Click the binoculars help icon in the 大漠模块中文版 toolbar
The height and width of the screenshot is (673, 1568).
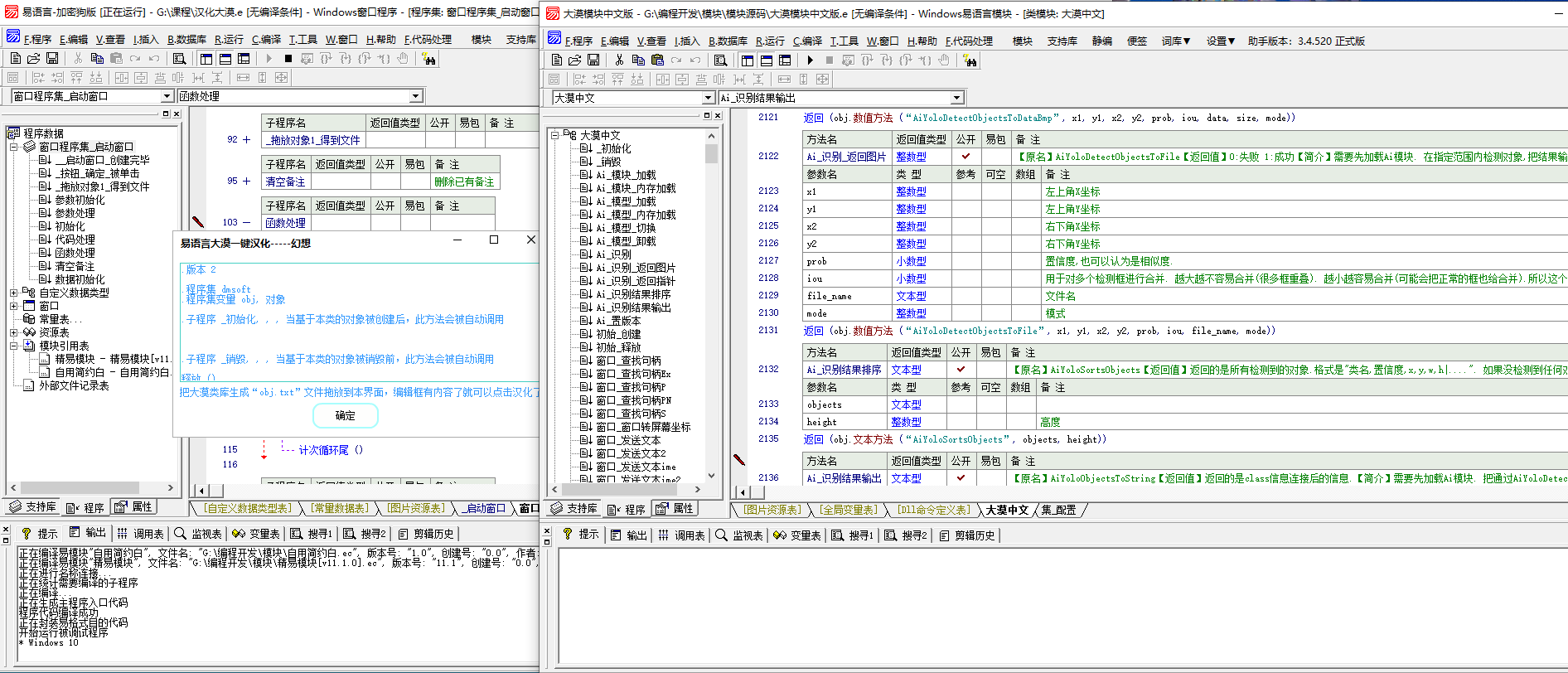point(970,60)
